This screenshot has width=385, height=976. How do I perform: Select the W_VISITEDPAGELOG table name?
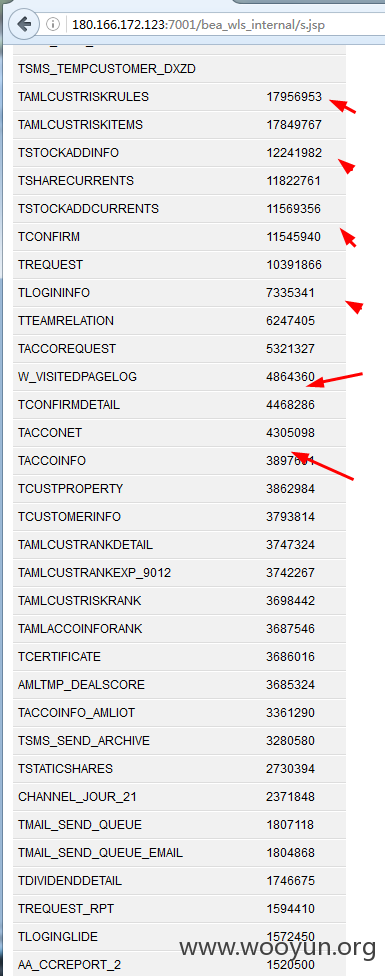[x=77, y=377]
